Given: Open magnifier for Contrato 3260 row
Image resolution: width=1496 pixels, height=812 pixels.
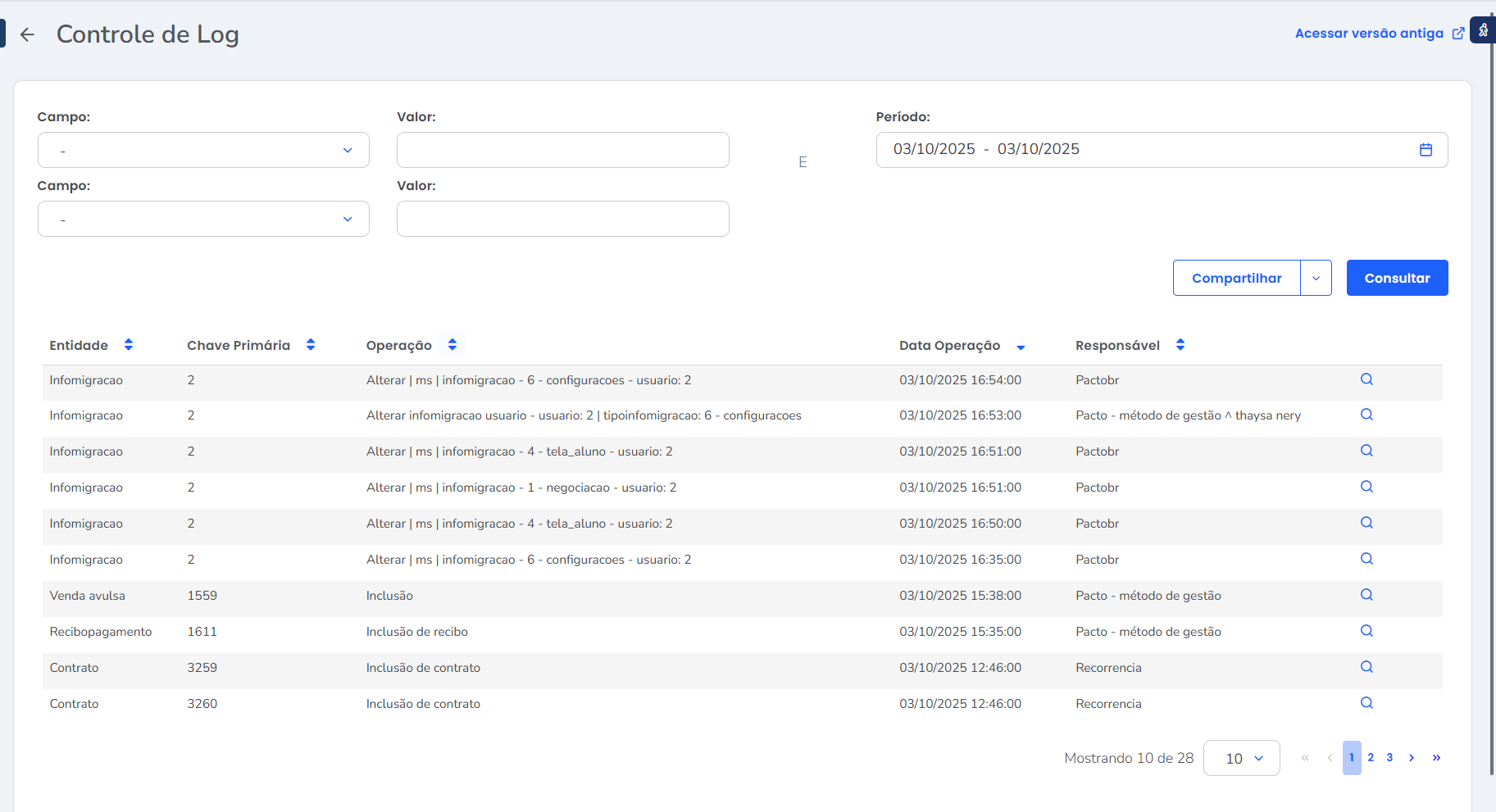Looking at the screenshot, I should coord(1366,703).
